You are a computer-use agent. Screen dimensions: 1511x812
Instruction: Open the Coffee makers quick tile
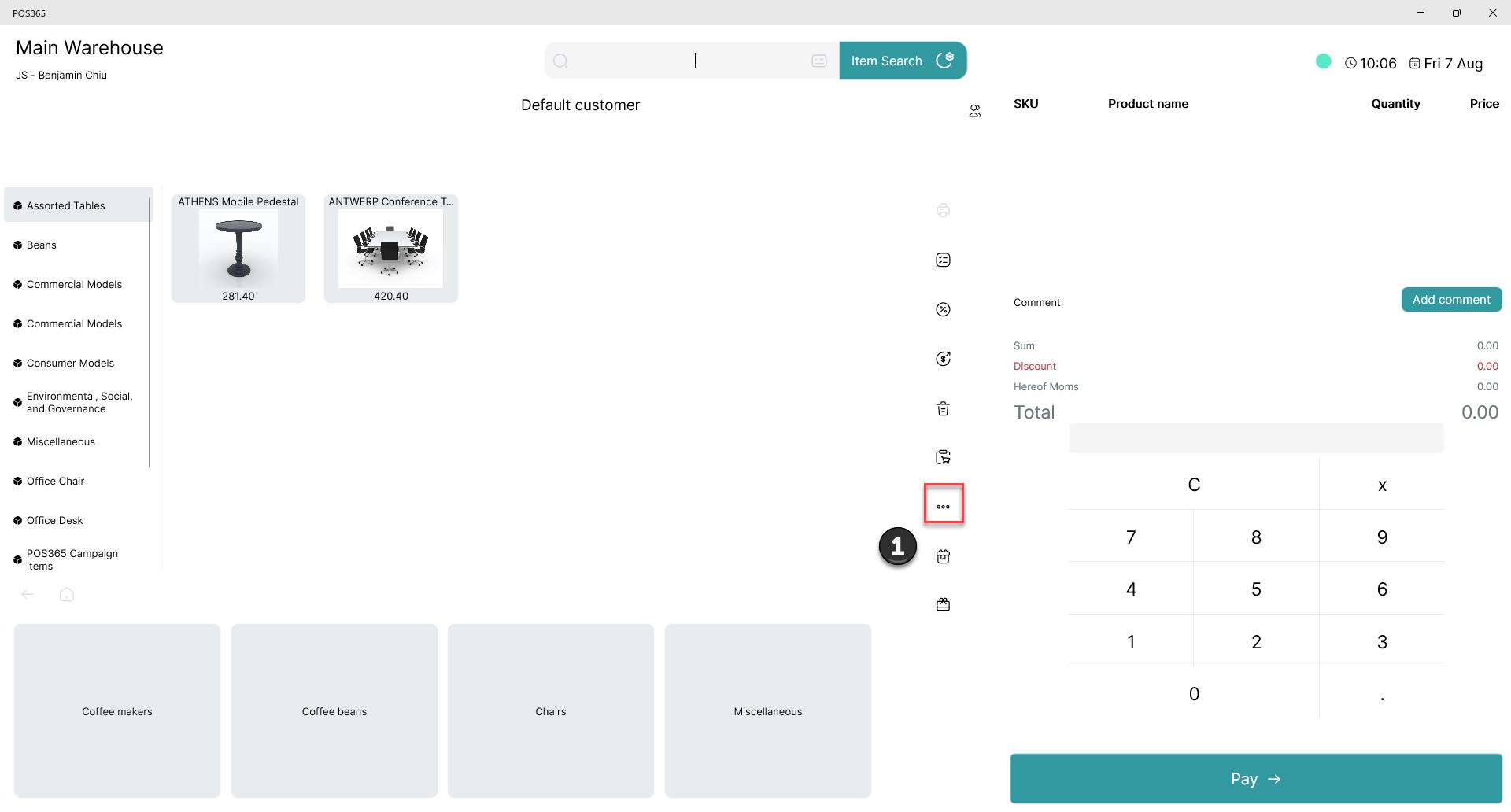click(117, 710)
